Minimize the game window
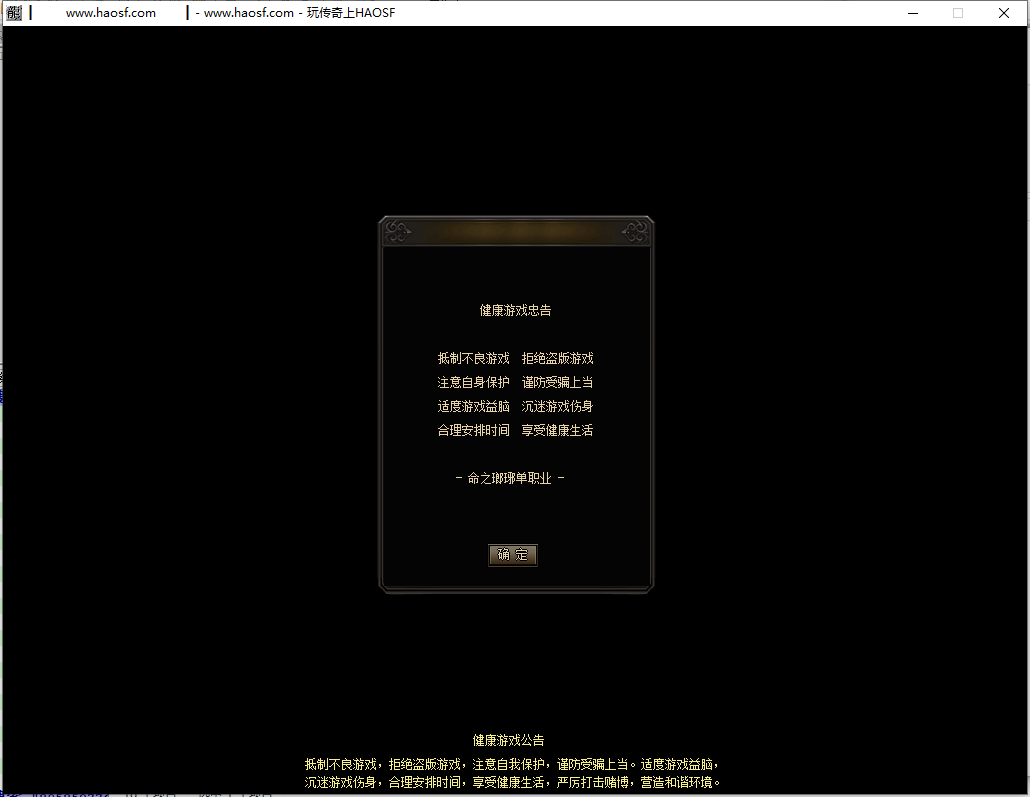Image resolution: width=1030 pixels, height=797 pixels. click(911, 13)
